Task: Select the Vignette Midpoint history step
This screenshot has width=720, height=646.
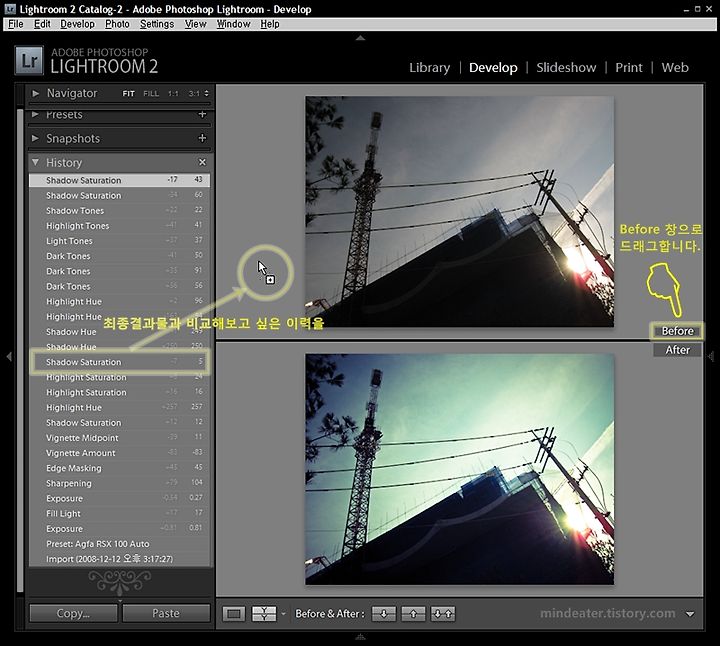Action: tap(119, 438)
